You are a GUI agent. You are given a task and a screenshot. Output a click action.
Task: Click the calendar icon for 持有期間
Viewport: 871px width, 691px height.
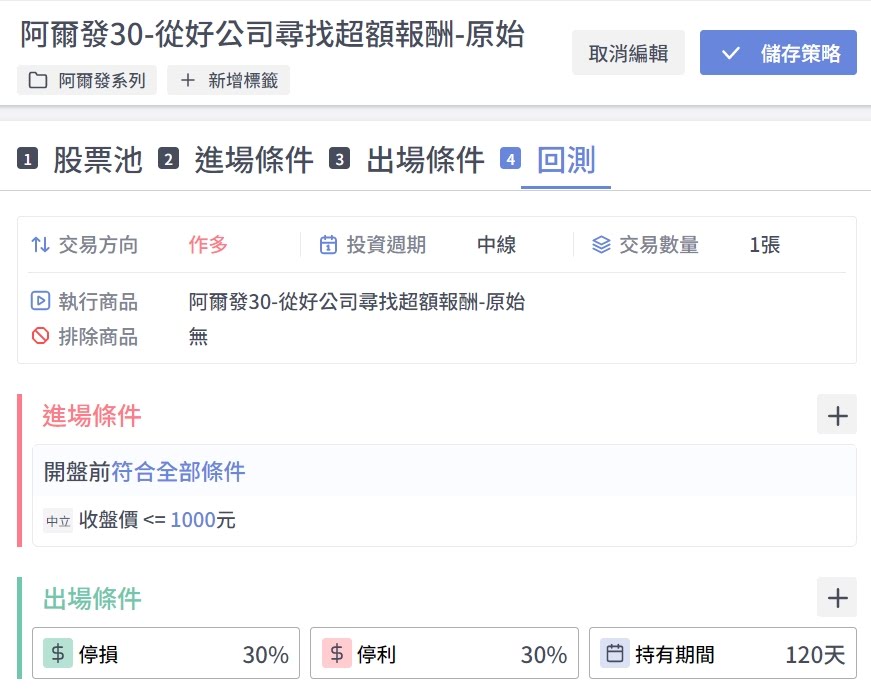615,654
